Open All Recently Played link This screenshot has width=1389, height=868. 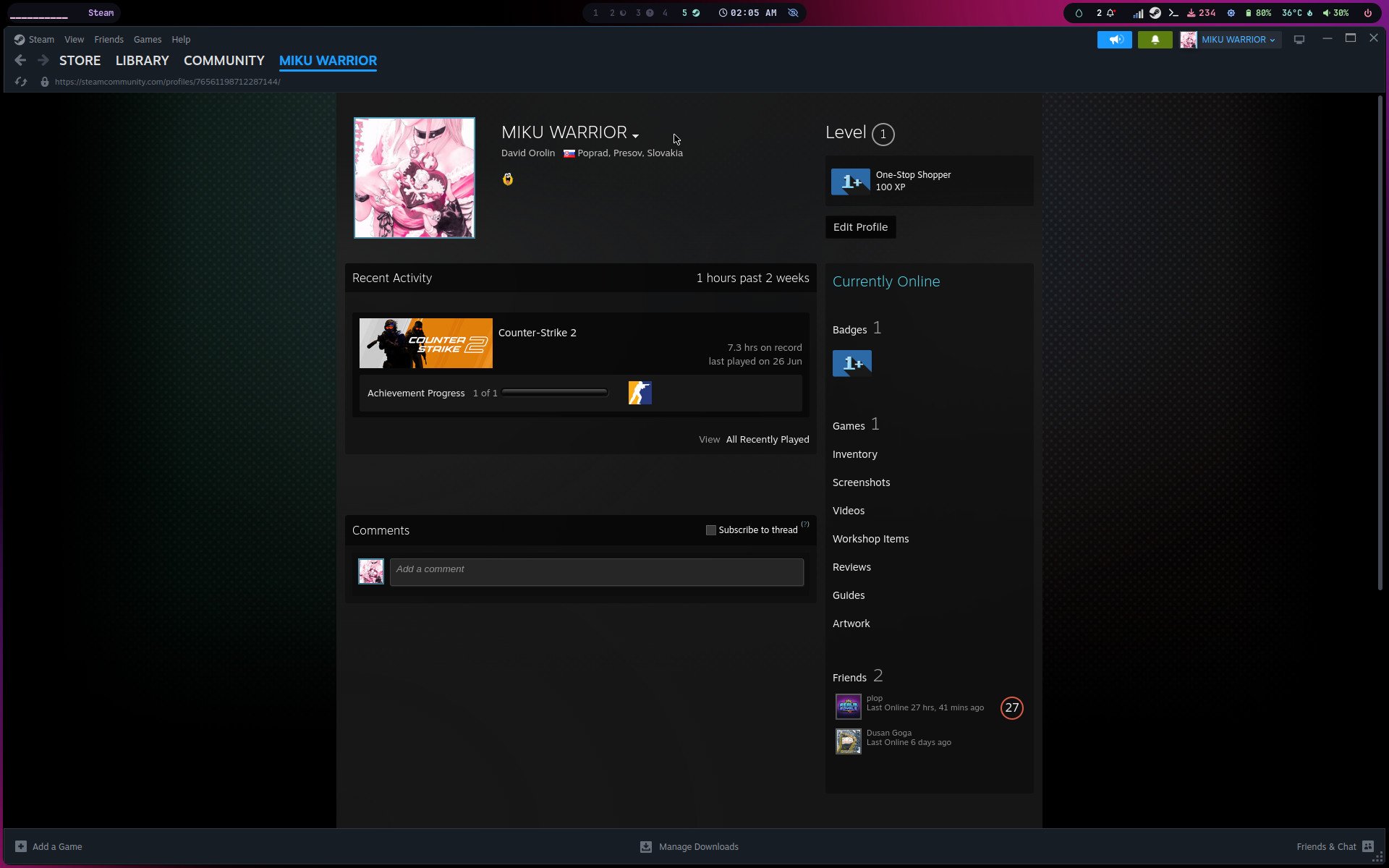(768, 440)
